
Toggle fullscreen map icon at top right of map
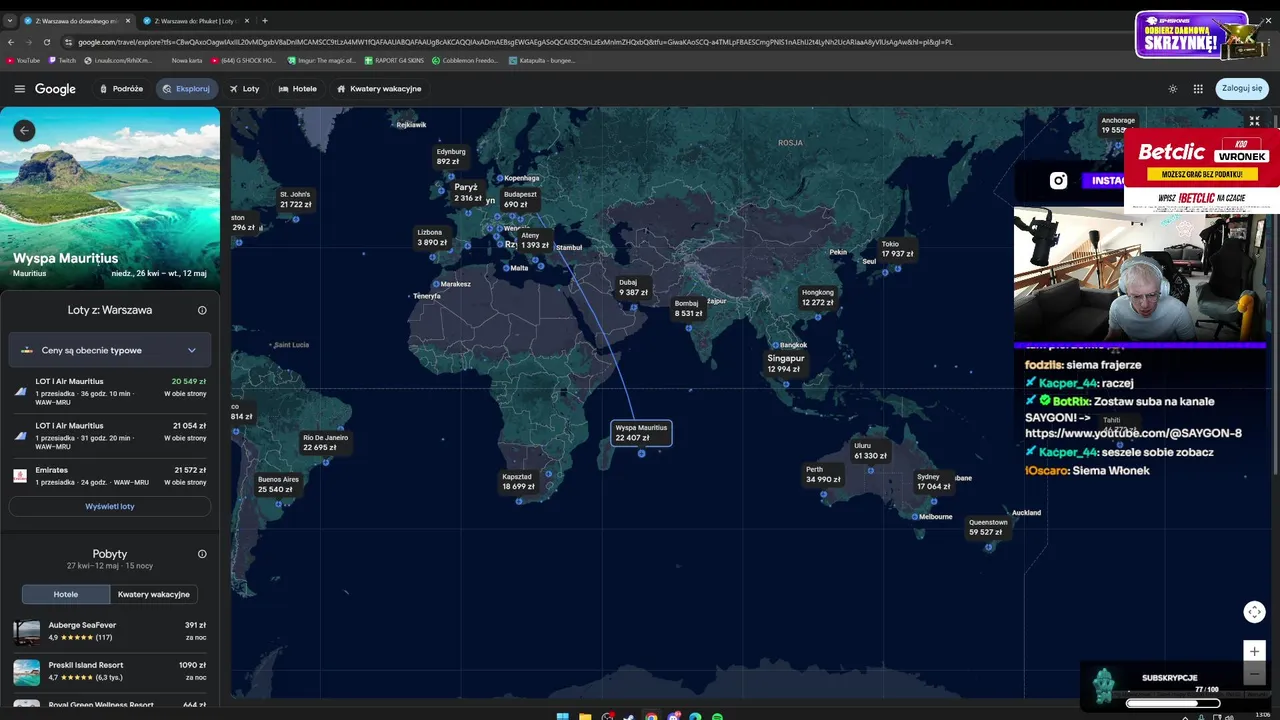[x=1254, y=121]
